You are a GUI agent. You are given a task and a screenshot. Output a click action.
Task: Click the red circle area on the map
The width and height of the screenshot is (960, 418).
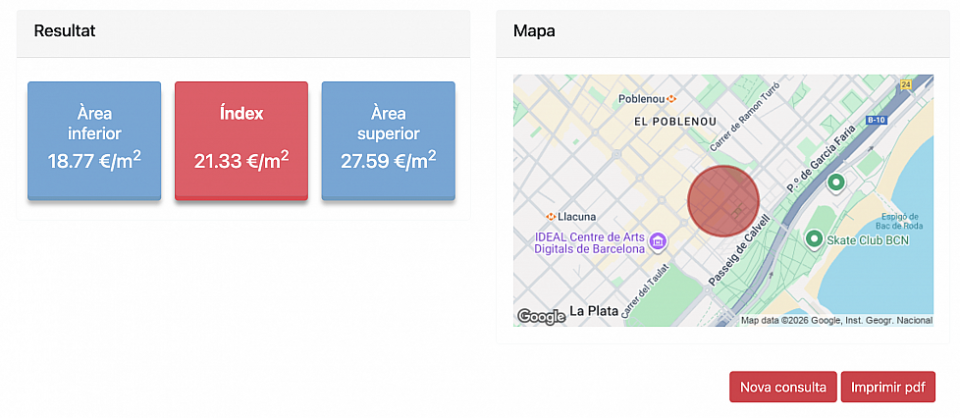point(723,202)
